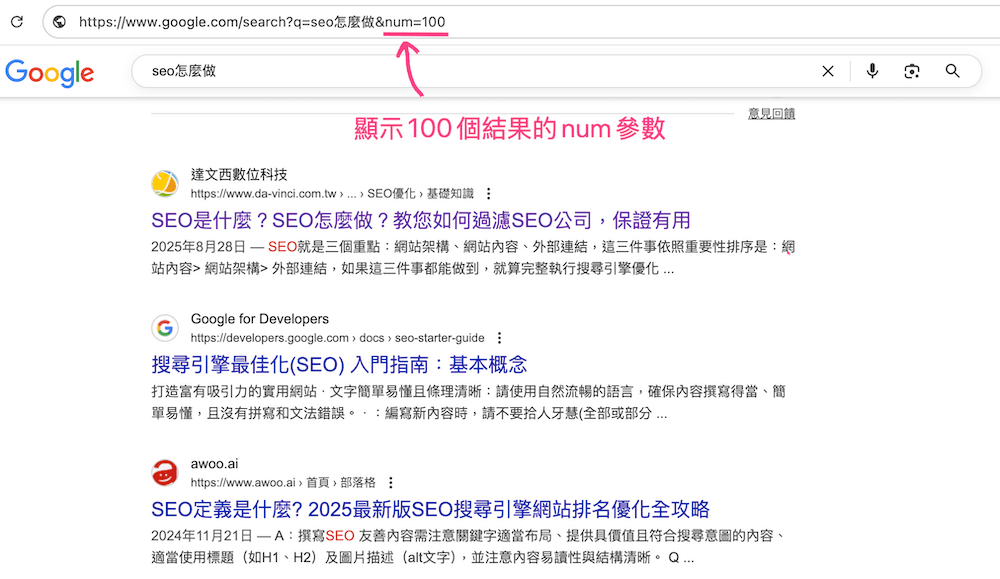Image resolution: width=1000 pixels, height=579 pixels.
Task: Clear the search box with X icon
Action: (x=828, y=71)
